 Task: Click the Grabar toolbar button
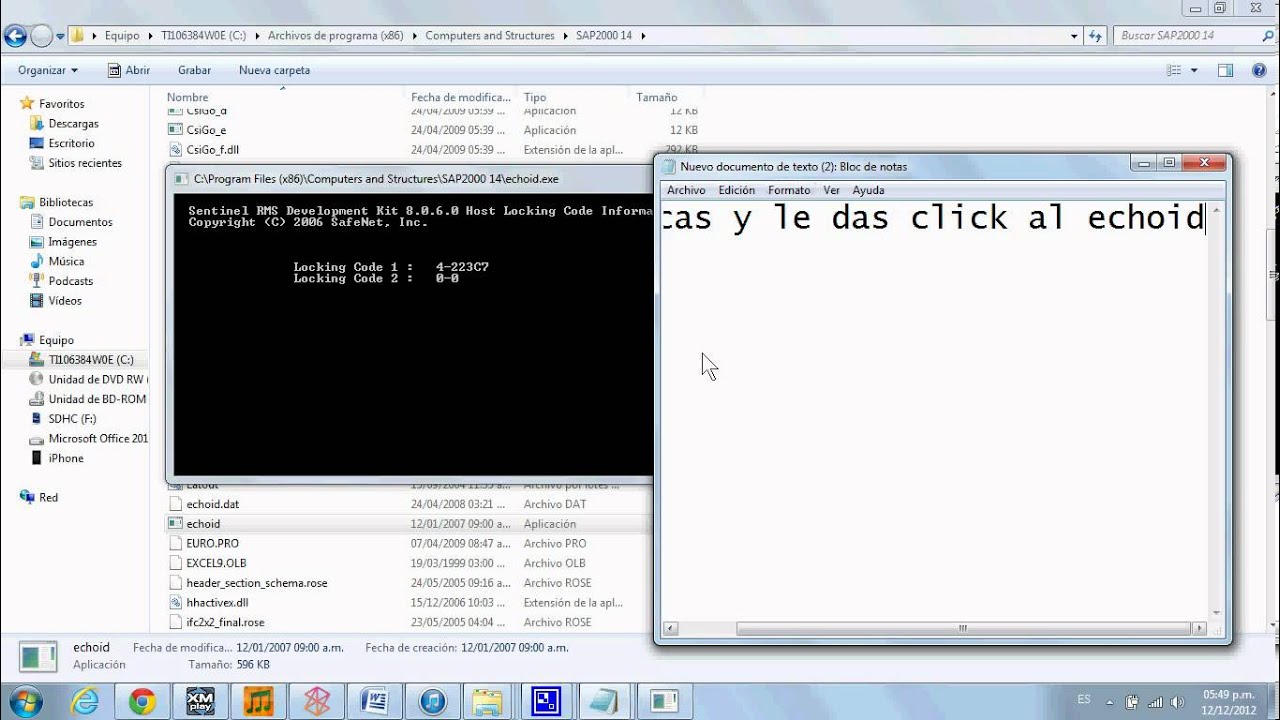(x=194, y=70)
